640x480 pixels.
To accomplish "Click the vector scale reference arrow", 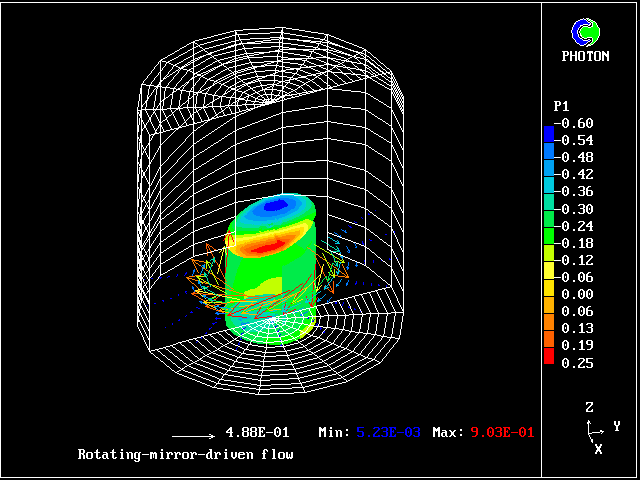I will tap(194, 436).
